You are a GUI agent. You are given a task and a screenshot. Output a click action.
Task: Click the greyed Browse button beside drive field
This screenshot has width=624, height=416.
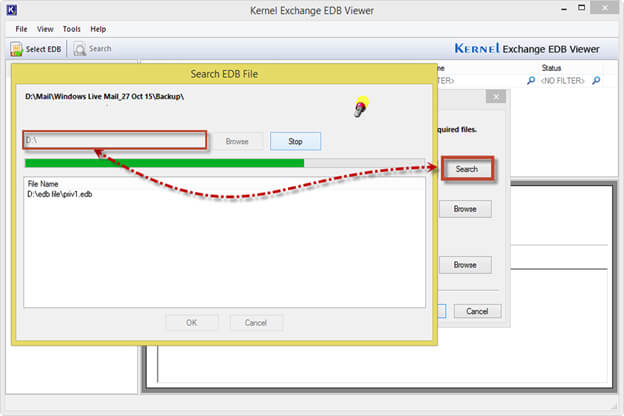(237, 141)
